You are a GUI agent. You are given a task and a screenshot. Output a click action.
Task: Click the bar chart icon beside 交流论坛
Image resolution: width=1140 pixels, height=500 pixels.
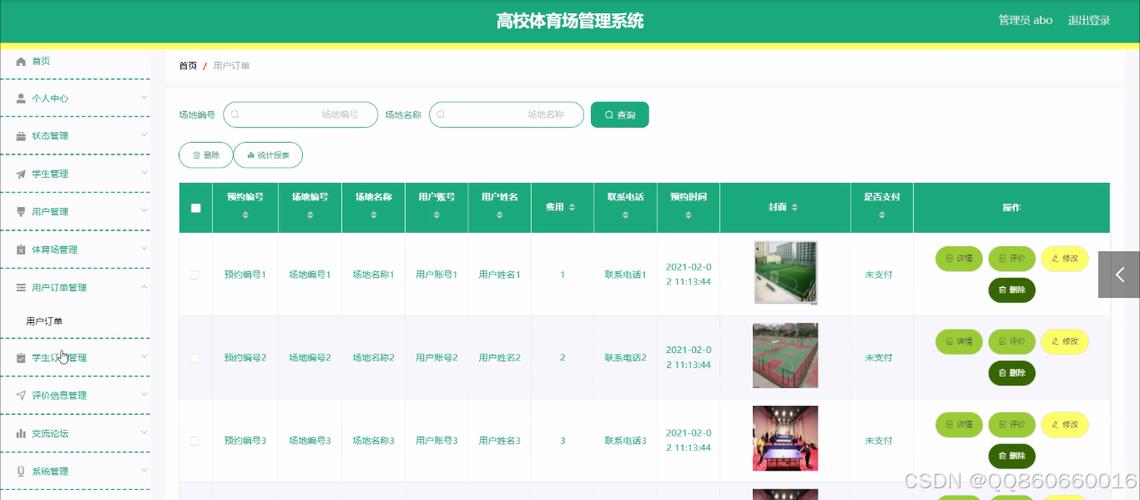tap(21, 433)
